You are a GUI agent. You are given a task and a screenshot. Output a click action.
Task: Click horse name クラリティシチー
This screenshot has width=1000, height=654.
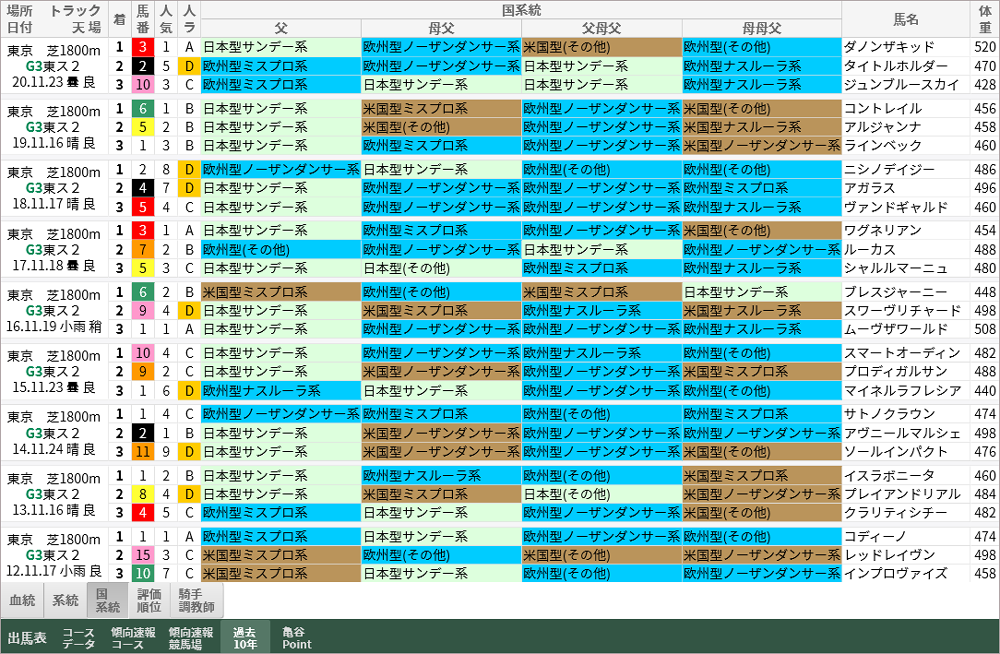click(895, 512)
